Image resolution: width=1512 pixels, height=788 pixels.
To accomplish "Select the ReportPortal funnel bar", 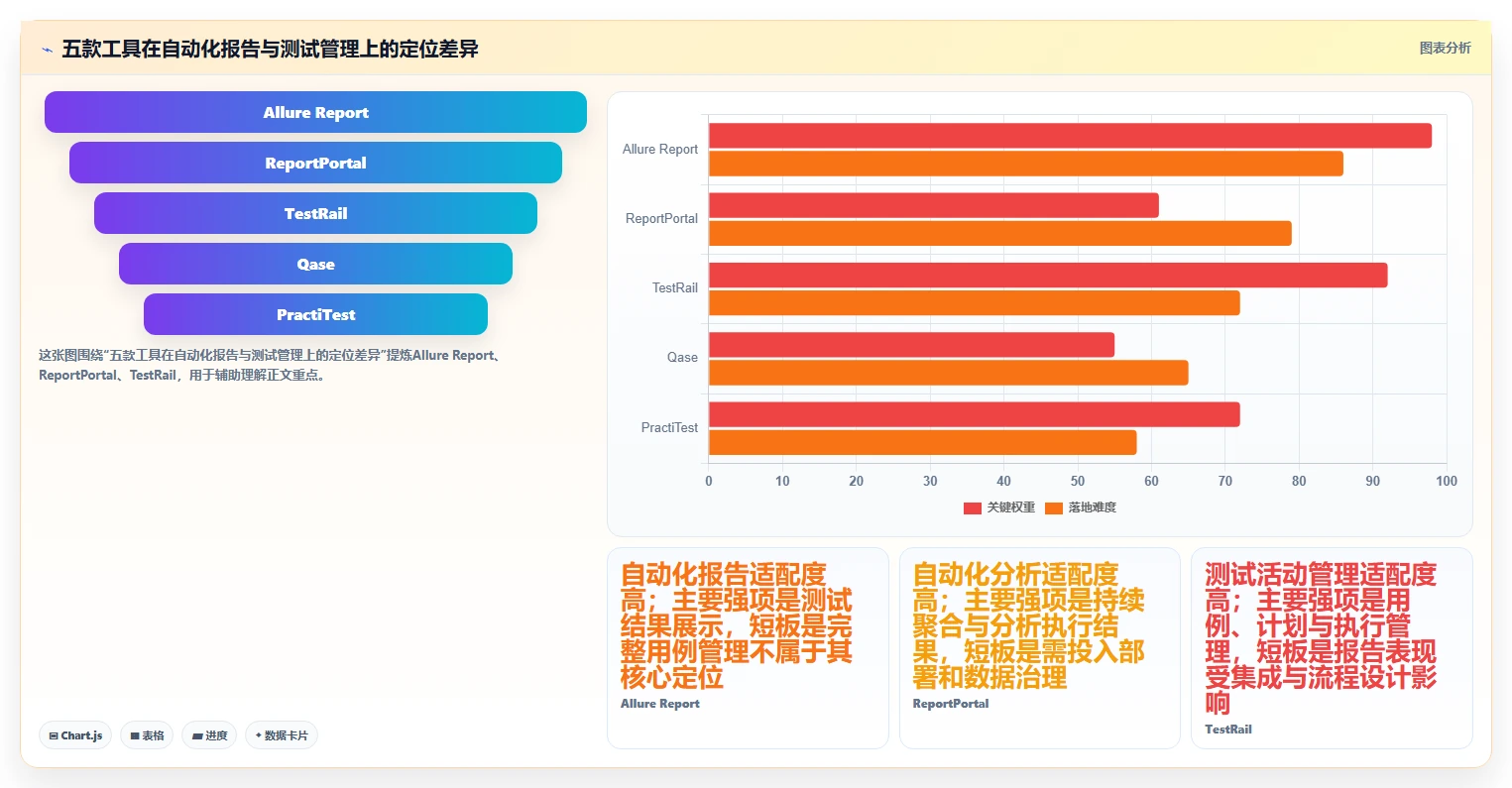I will 315,163.
